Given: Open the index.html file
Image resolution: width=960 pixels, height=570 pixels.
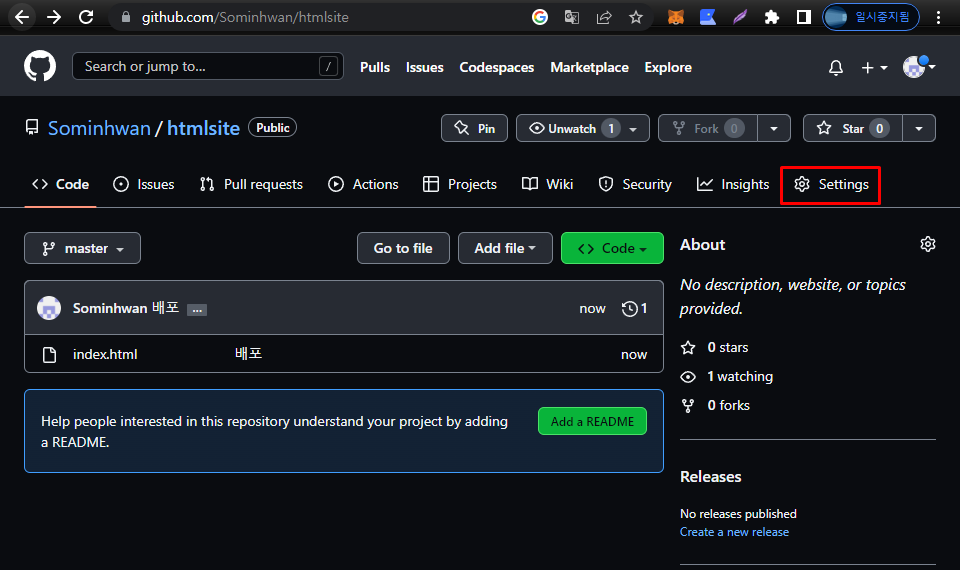Looking at the screenshot, I should 105,354.
